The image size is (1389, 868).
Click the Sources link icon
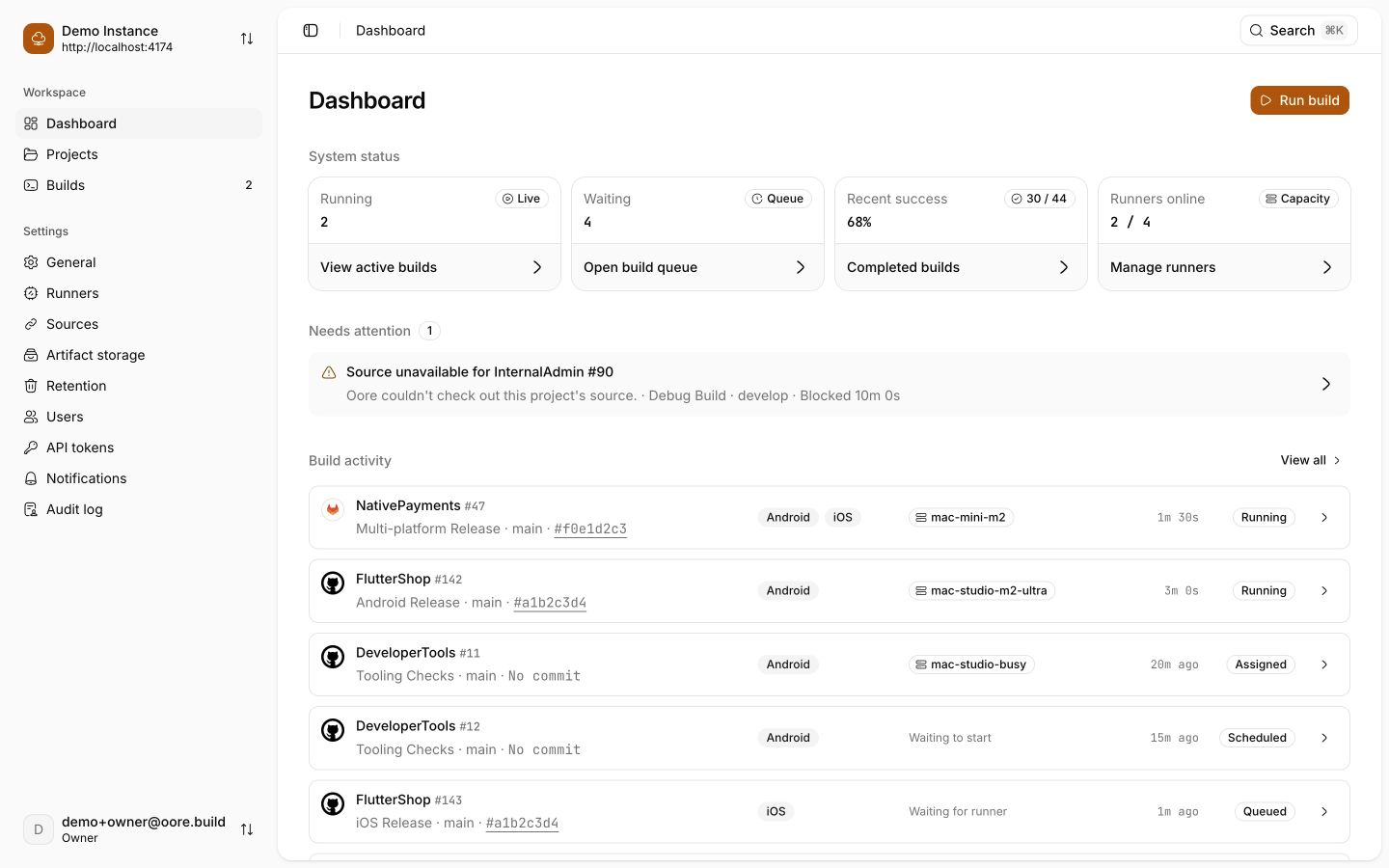[31, 324]
